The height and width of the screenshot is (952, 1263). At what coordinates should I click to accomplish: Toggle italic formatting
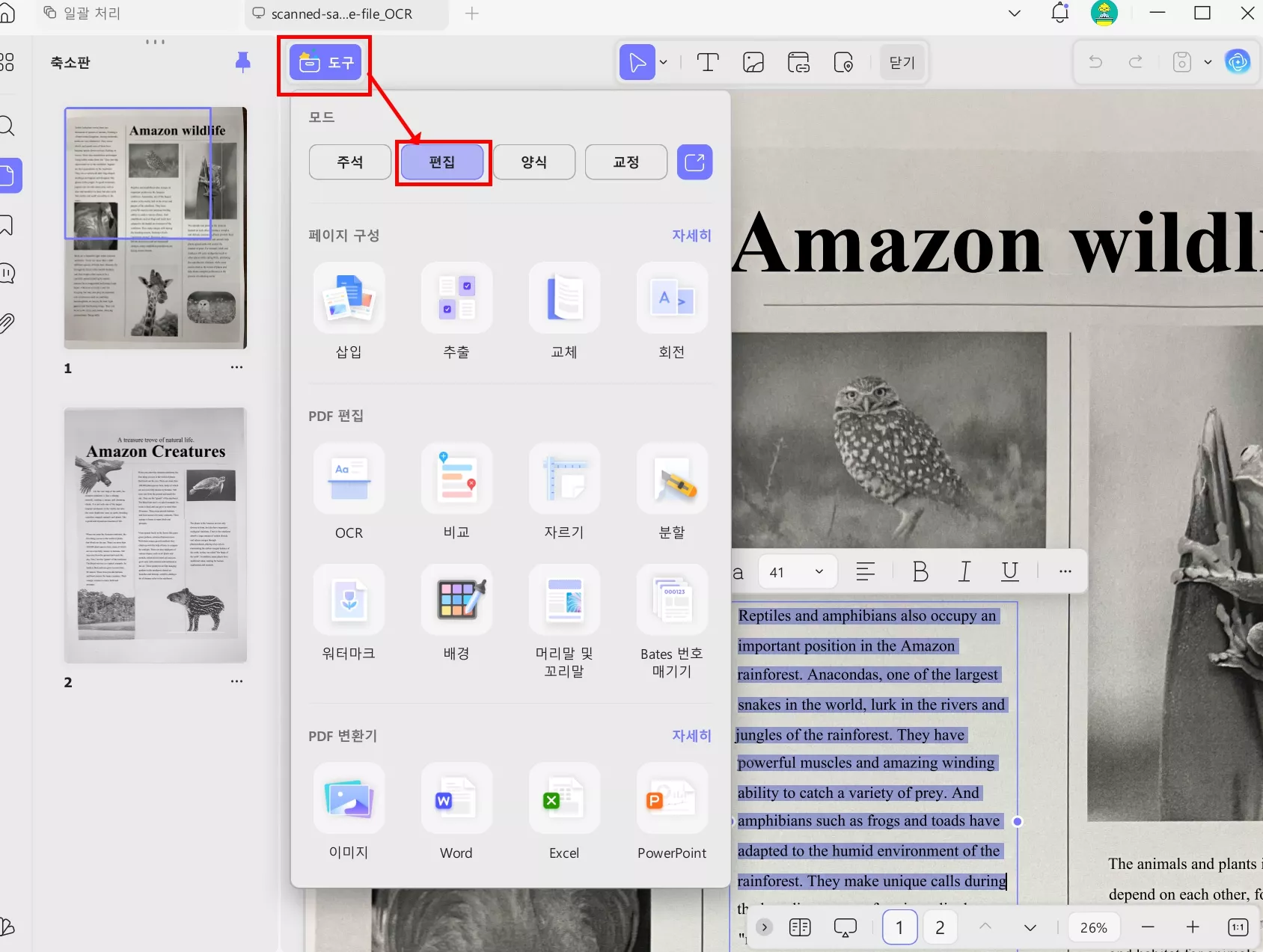tap(964, 571)
